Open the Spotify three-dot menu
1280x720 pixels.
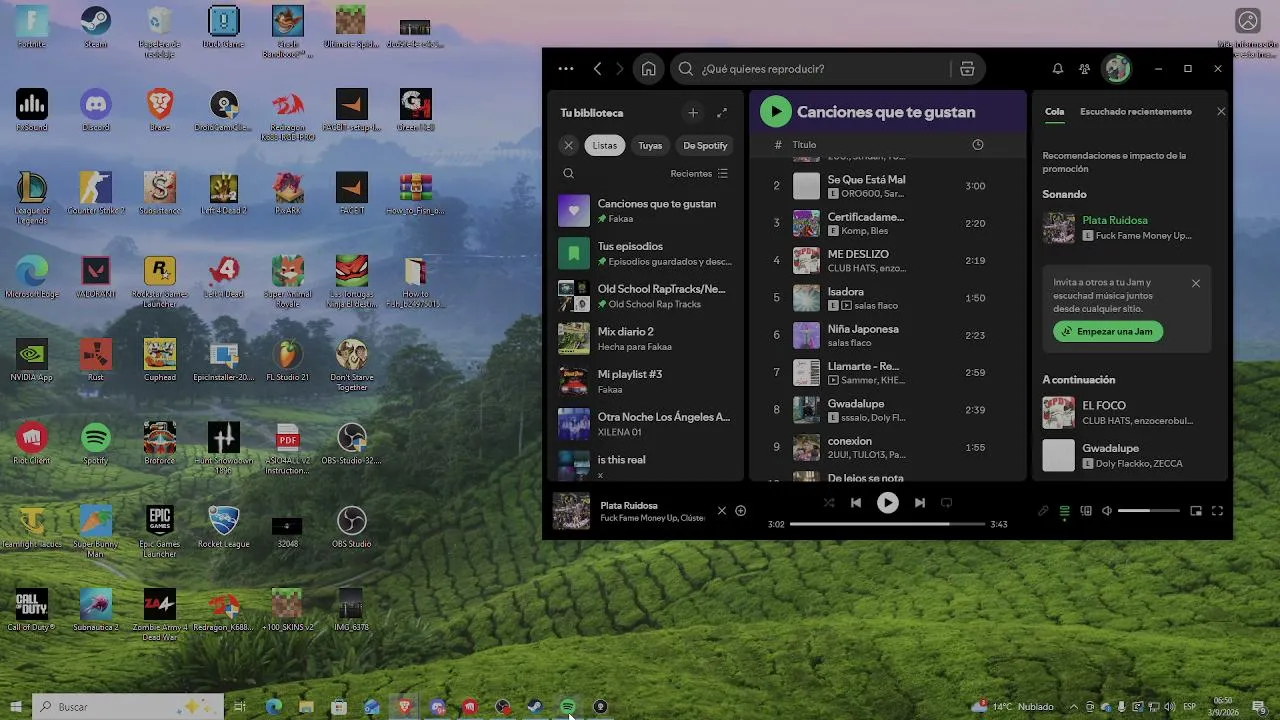pos(566,69)
